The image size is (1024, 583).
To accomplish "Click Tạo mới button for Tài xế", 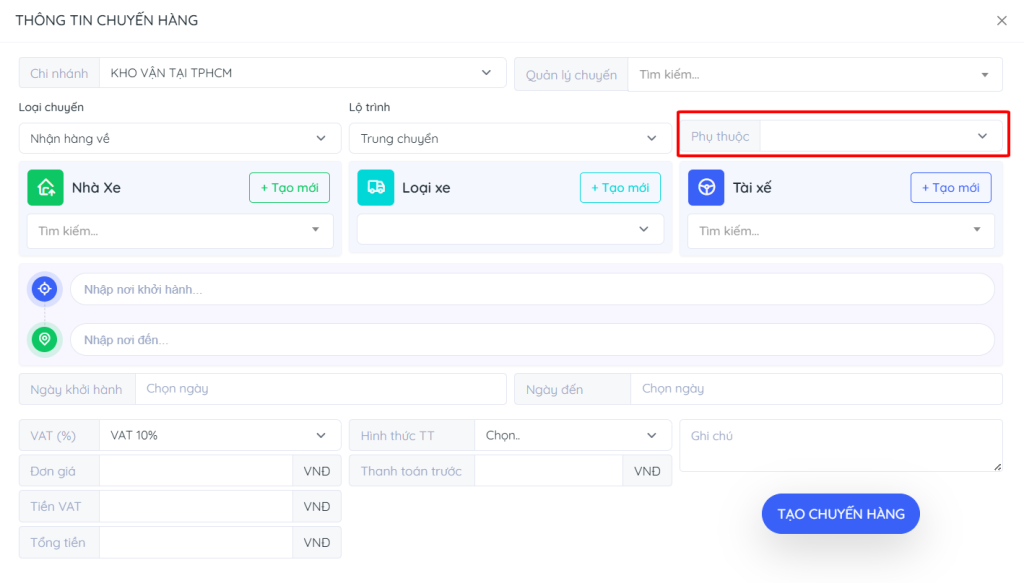I will point(950,188).
